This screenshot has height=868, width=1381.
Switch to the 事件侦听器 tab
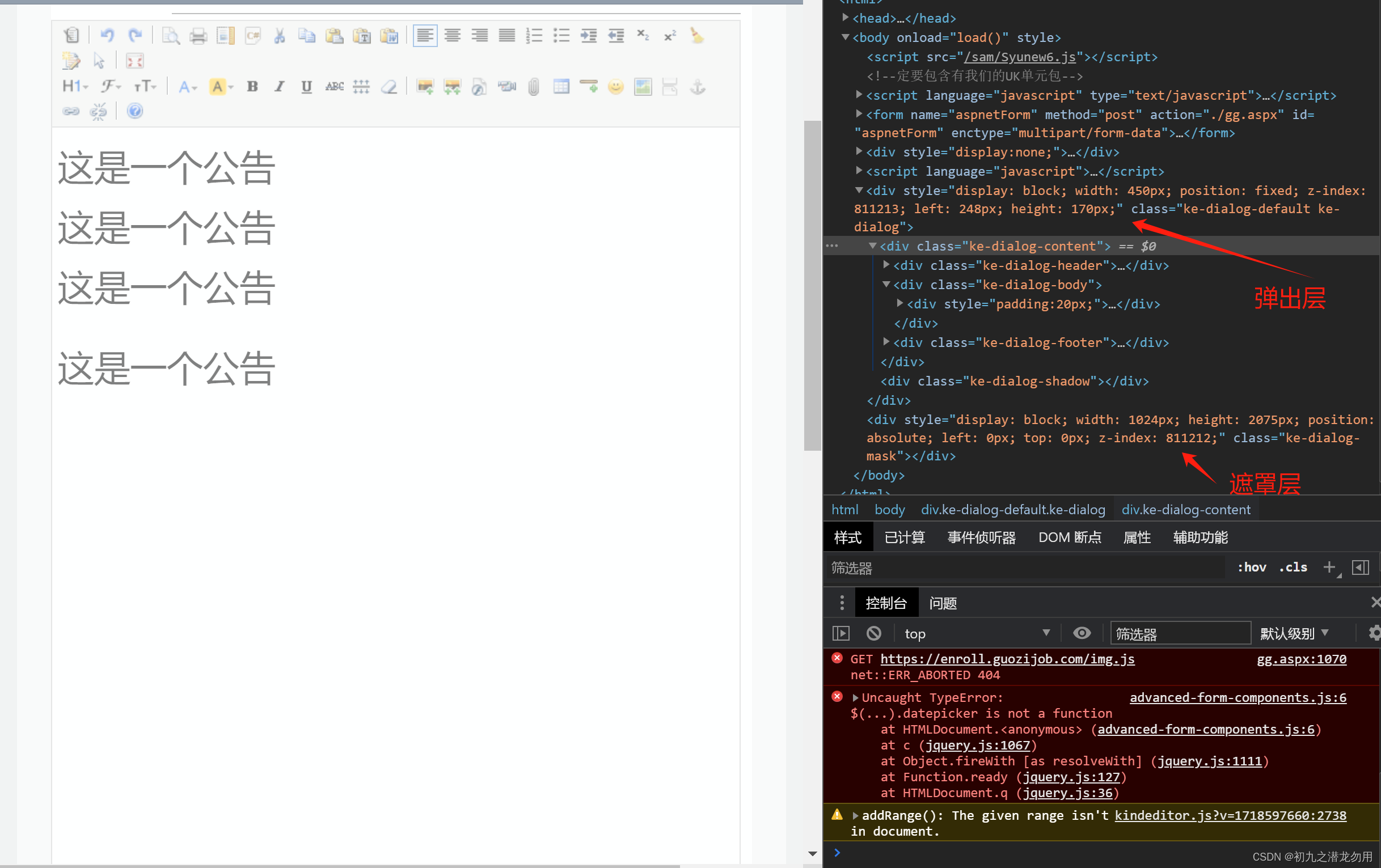[981, 537]
